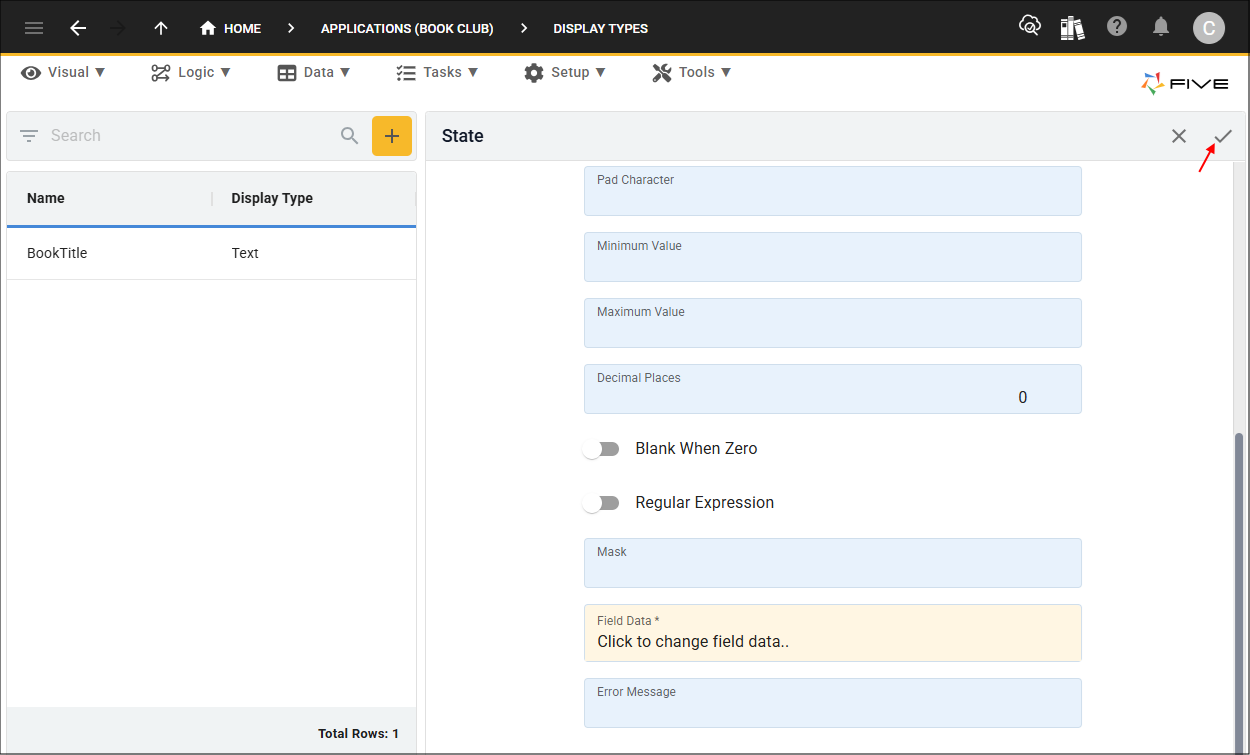1250x755 pixels.
Task: Toggle the Blank When Zero switch
Action: point(601,449)
